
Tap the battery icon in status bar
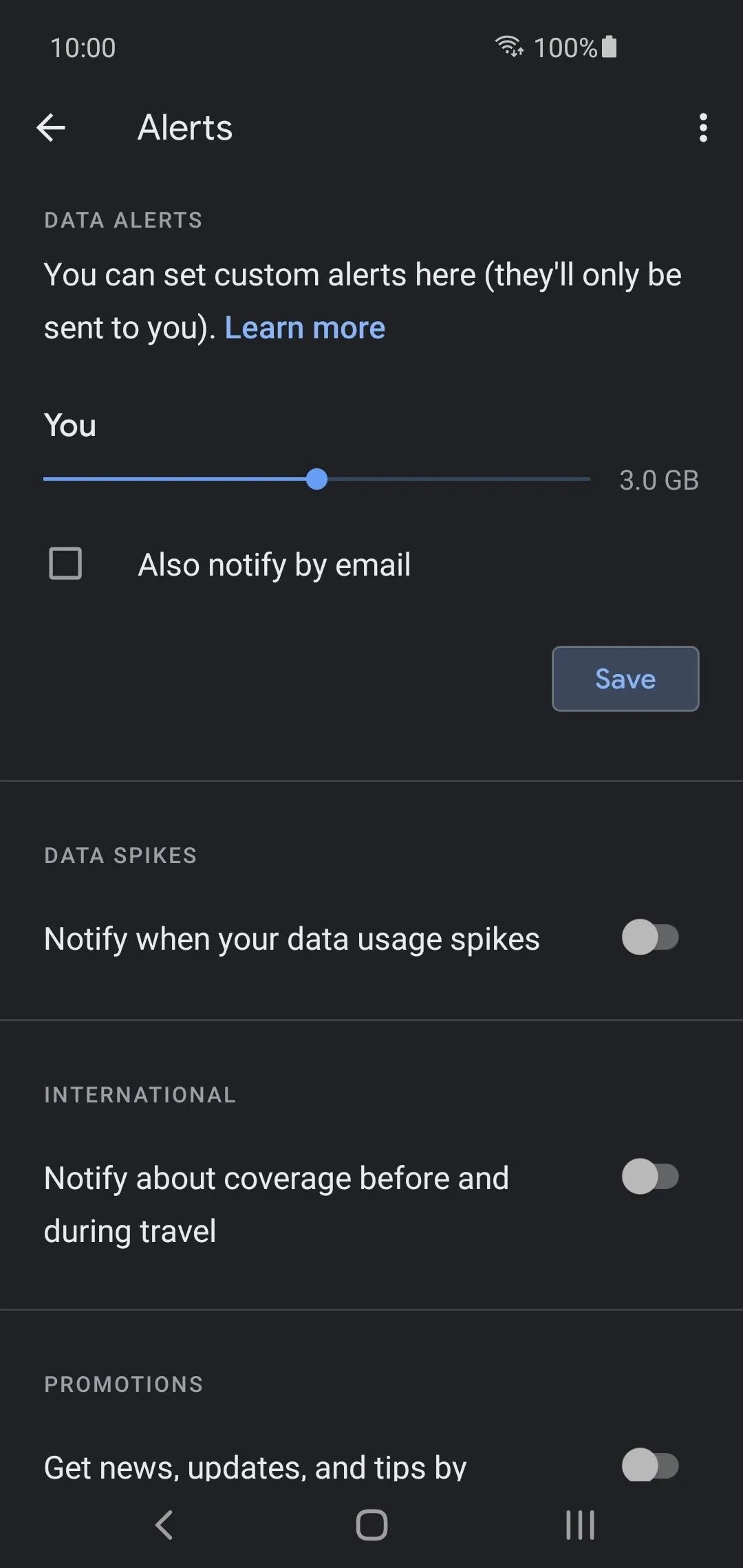pyautogui.click(x=609, y=47)
